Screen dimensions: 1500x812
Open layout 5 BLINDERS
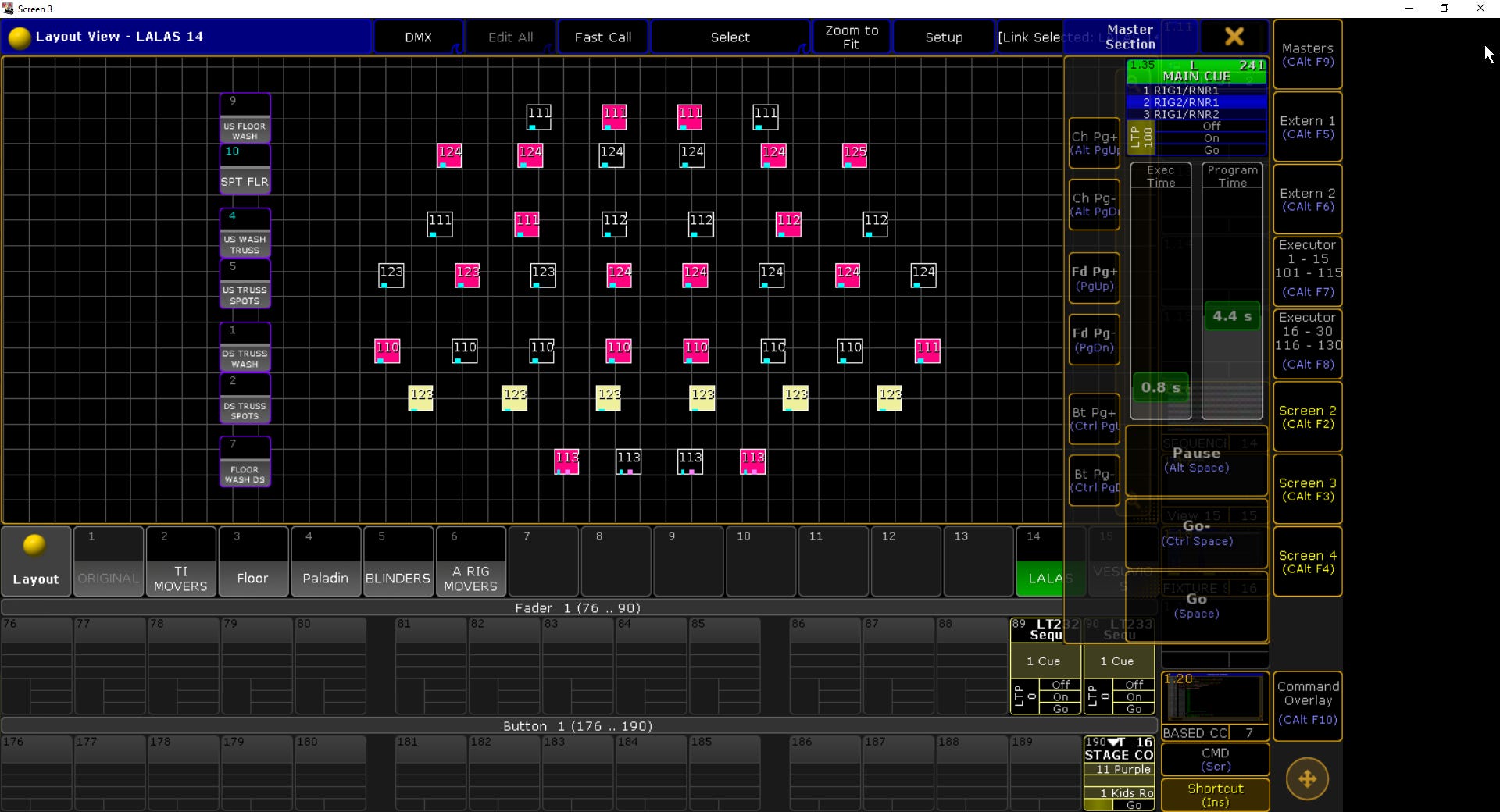click(x=398, y=561)
